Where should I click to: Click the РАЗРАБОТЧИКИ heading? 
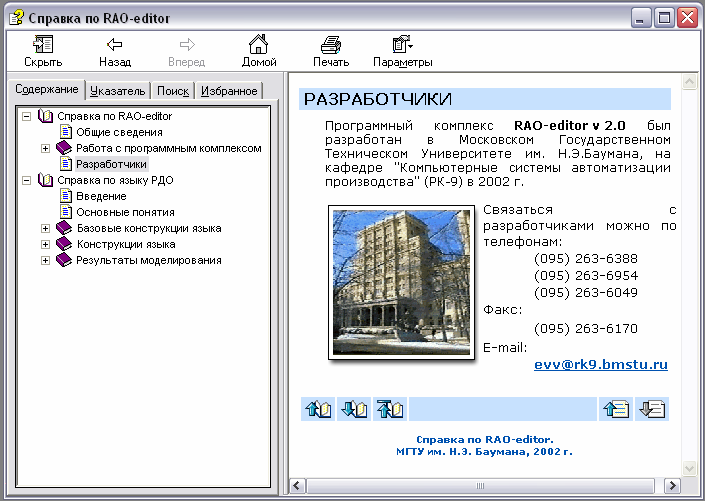point(378,99)
